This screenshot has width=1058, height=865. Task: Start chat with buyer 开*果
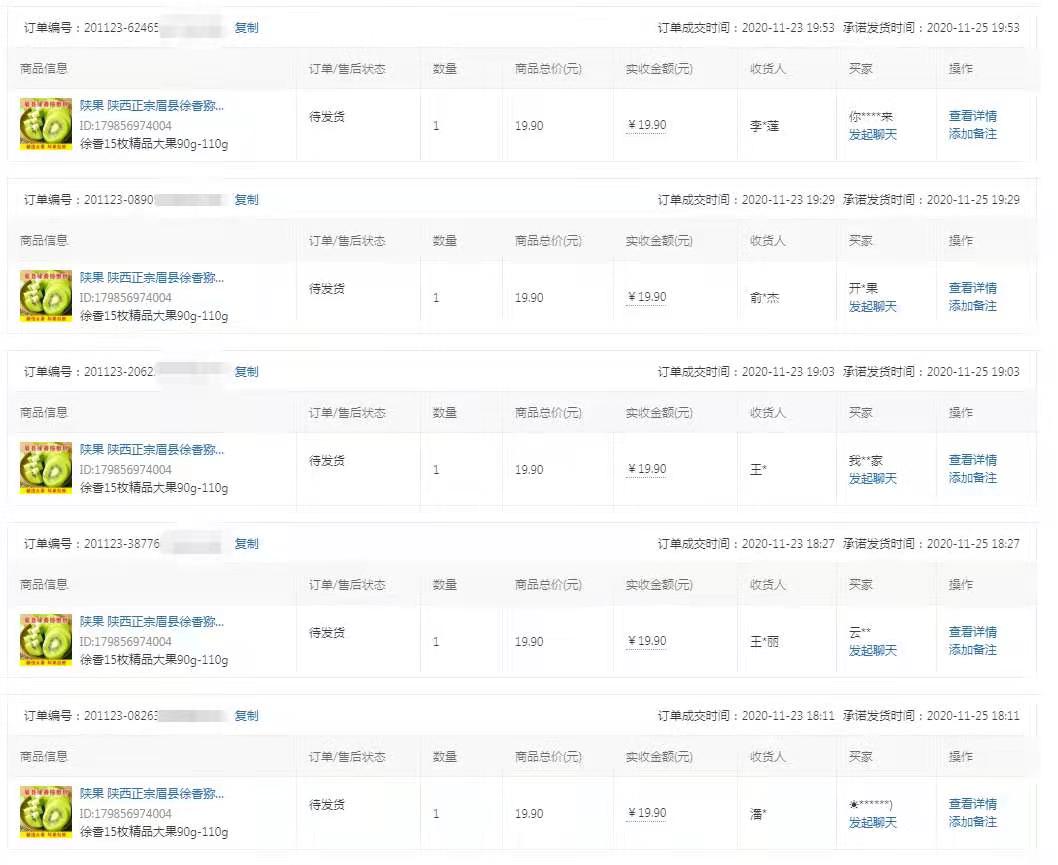click(872, 306)
